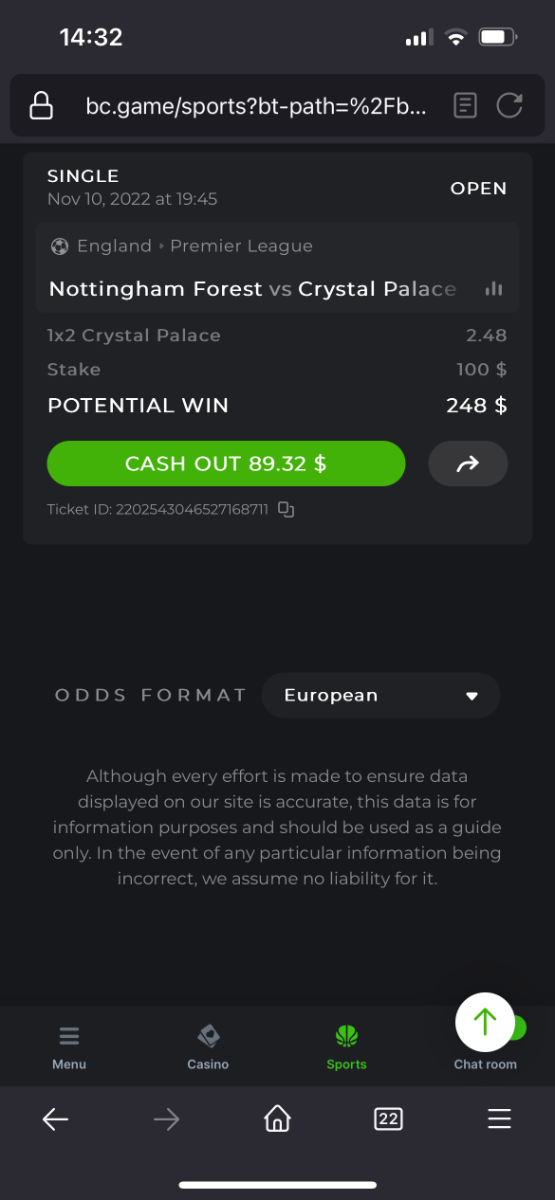Copy the ticket ID with the copy icon
The image size is (555, 1200).
(x=286, y=510)
